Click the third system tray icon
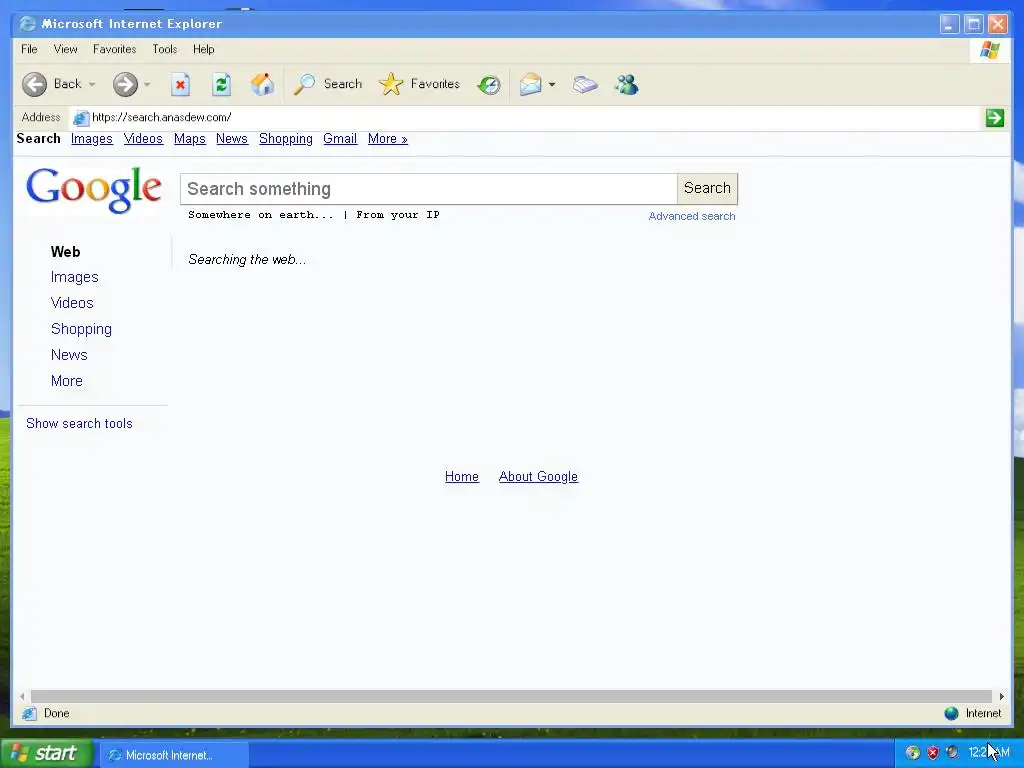 [x=952, y=753]
